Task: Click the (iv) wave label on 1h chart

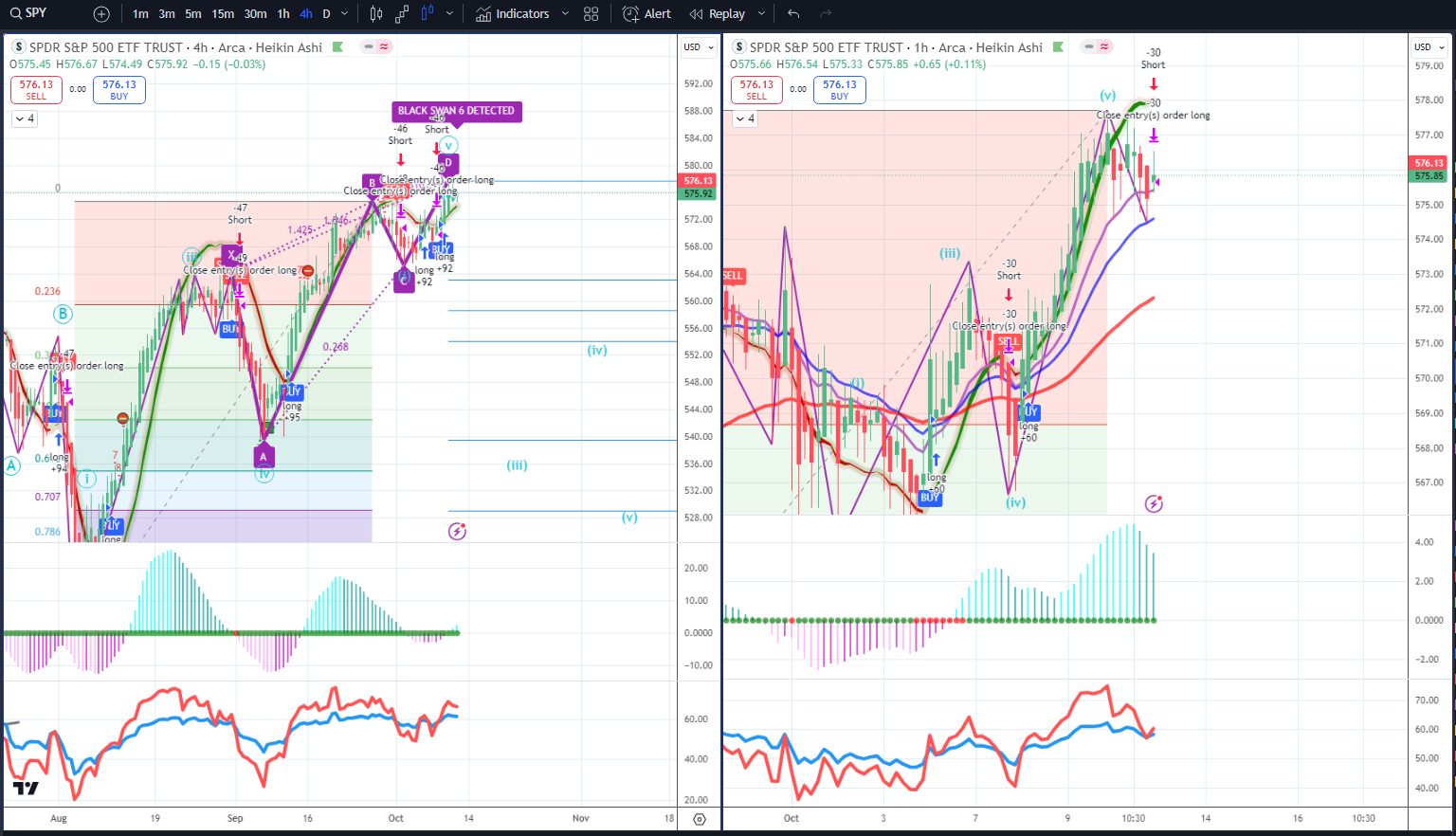Action: tap(1015, 502)
